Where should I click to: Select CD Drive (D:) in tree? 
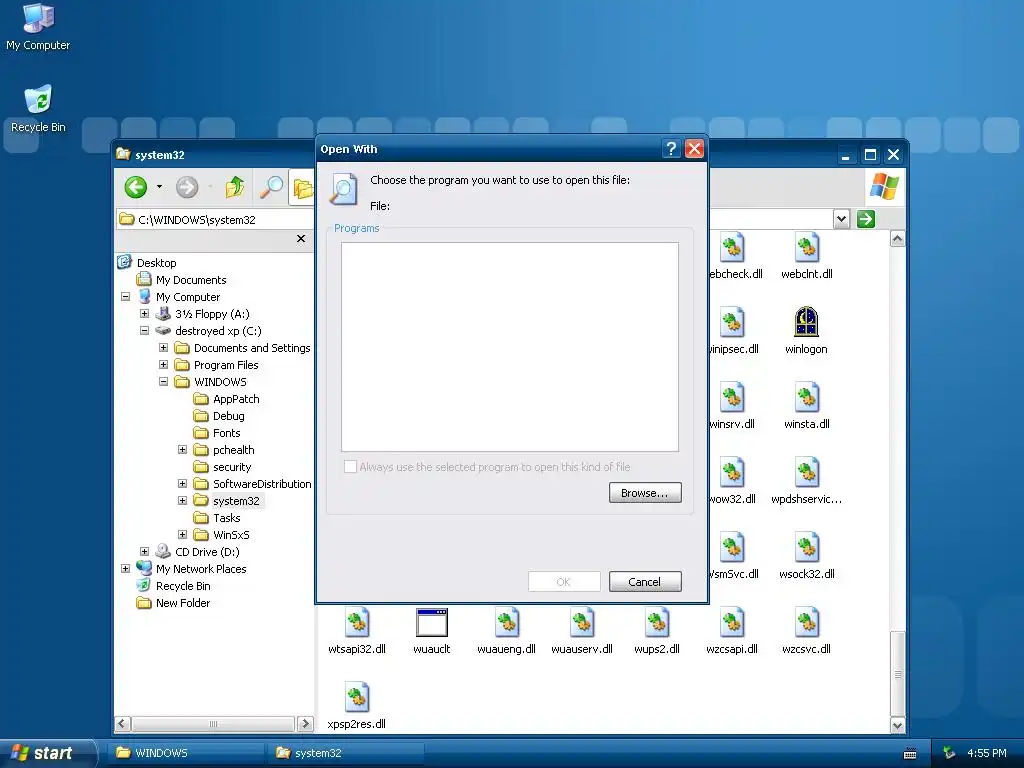(207, 551)
